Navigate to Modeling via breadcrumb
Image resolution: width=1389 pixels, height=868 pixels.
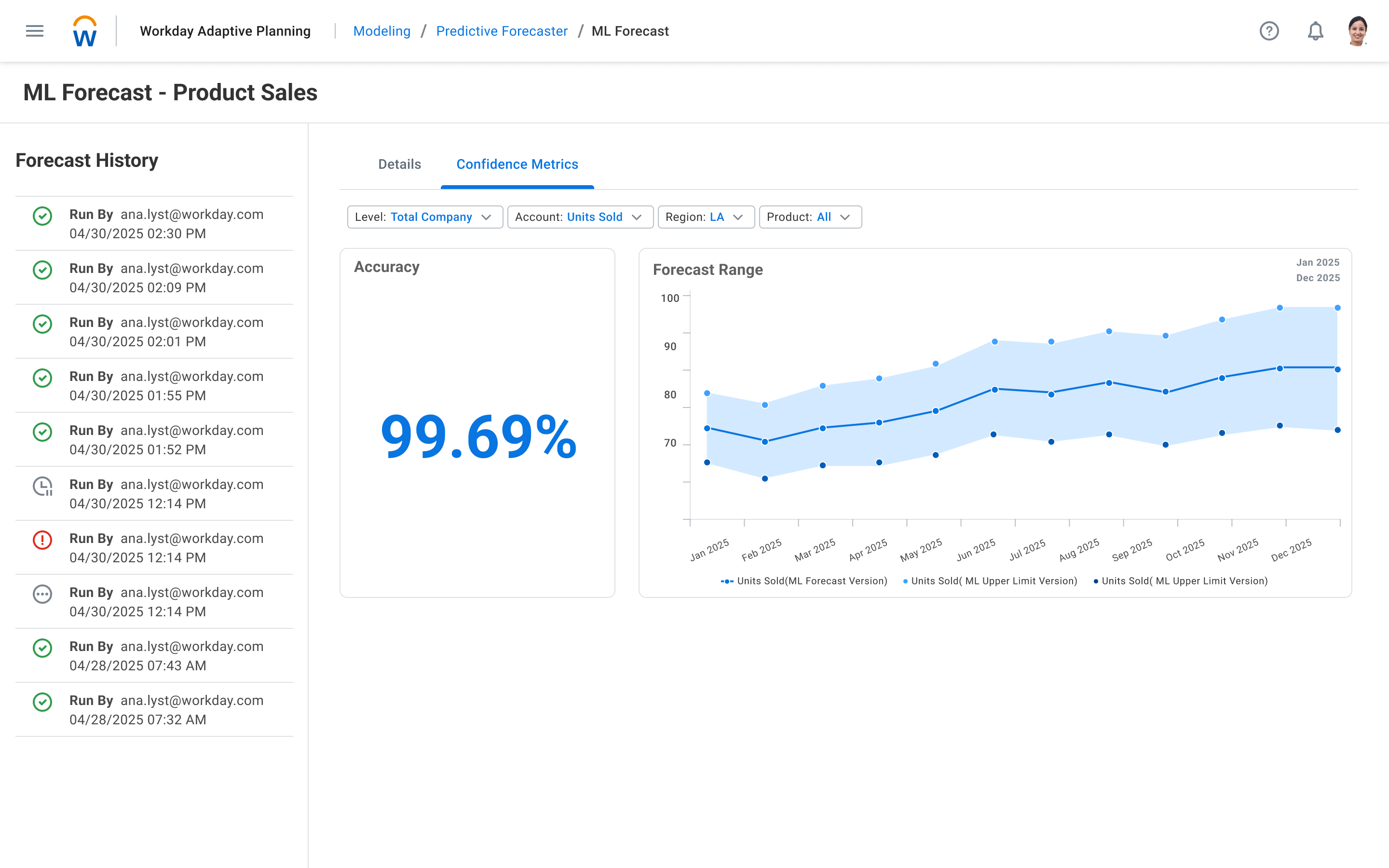[x=381, y=31]
